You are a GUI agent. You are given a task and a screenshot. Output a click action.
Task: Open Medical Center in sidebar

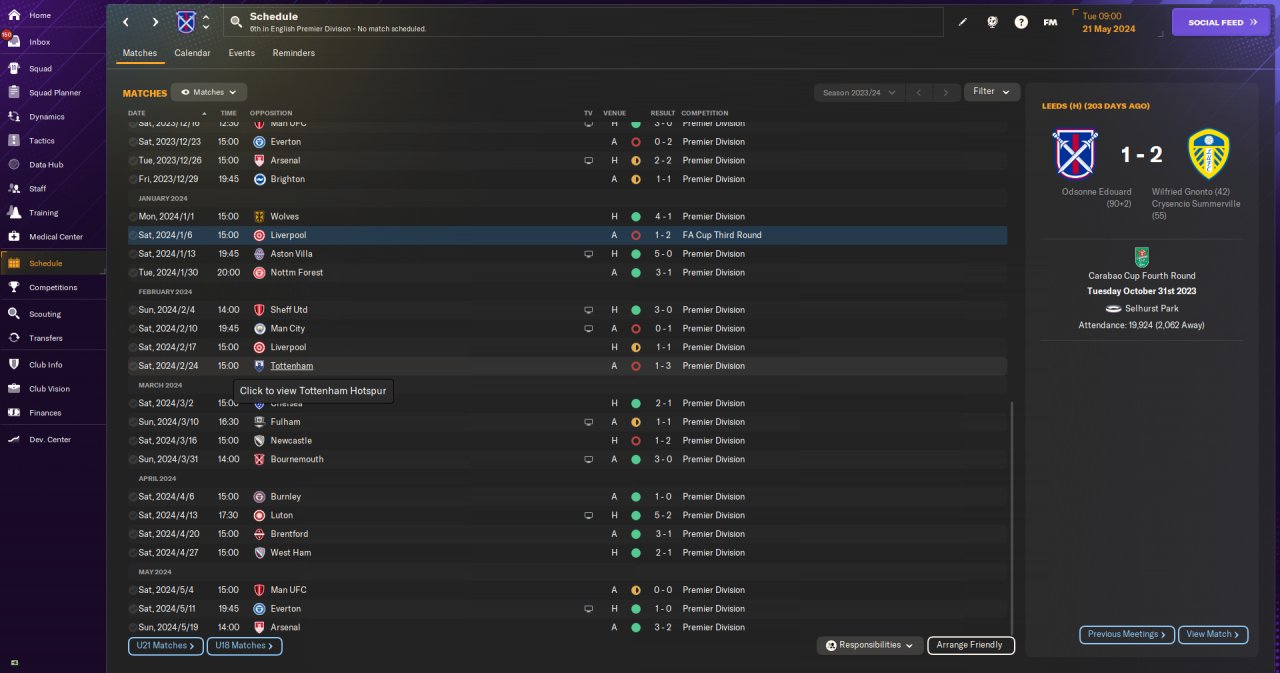click(56, 237)
